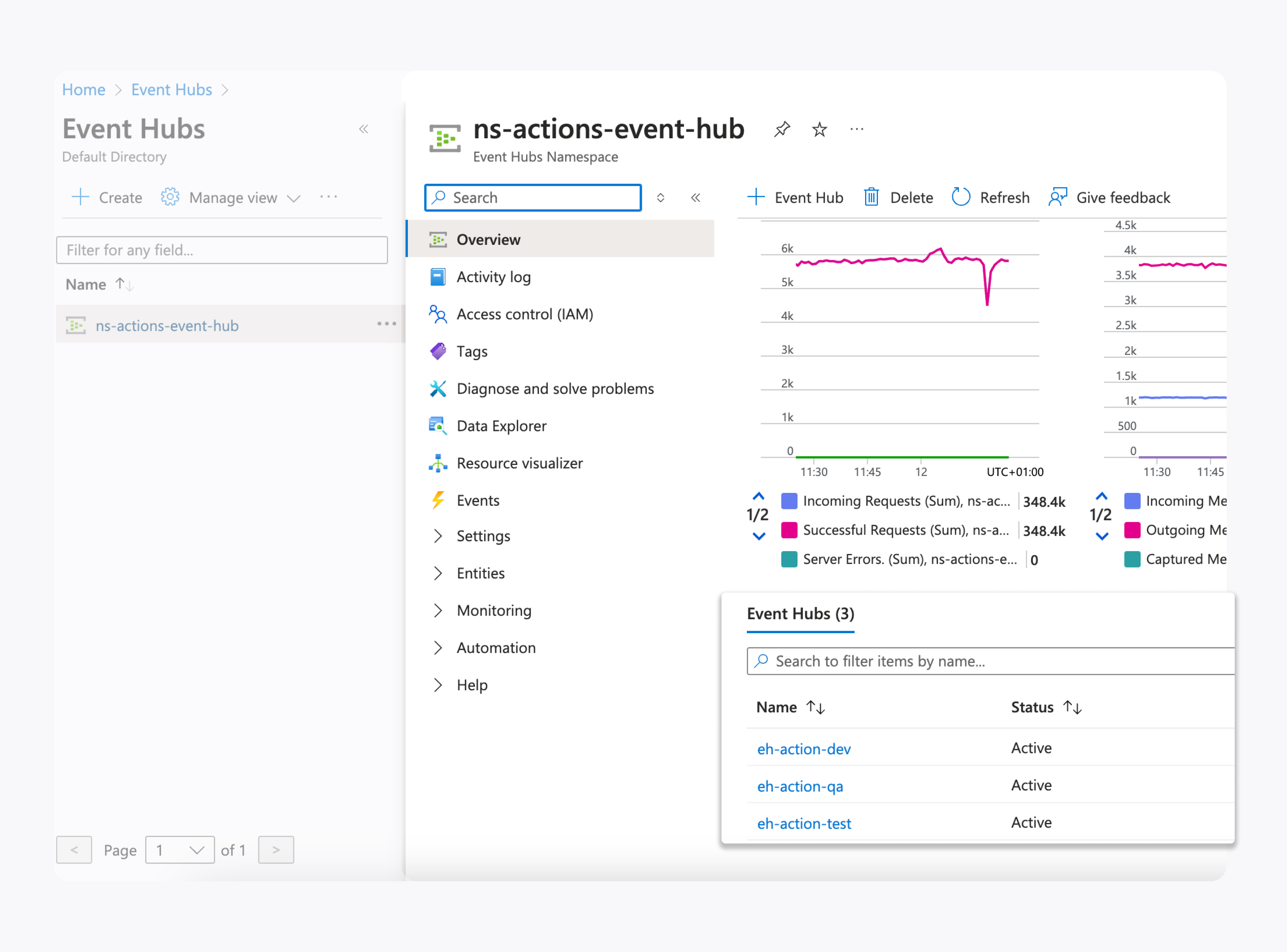Open more options ellipsis beside namespace title
This screenshot has height=952, width=1287.
point(857,129)
